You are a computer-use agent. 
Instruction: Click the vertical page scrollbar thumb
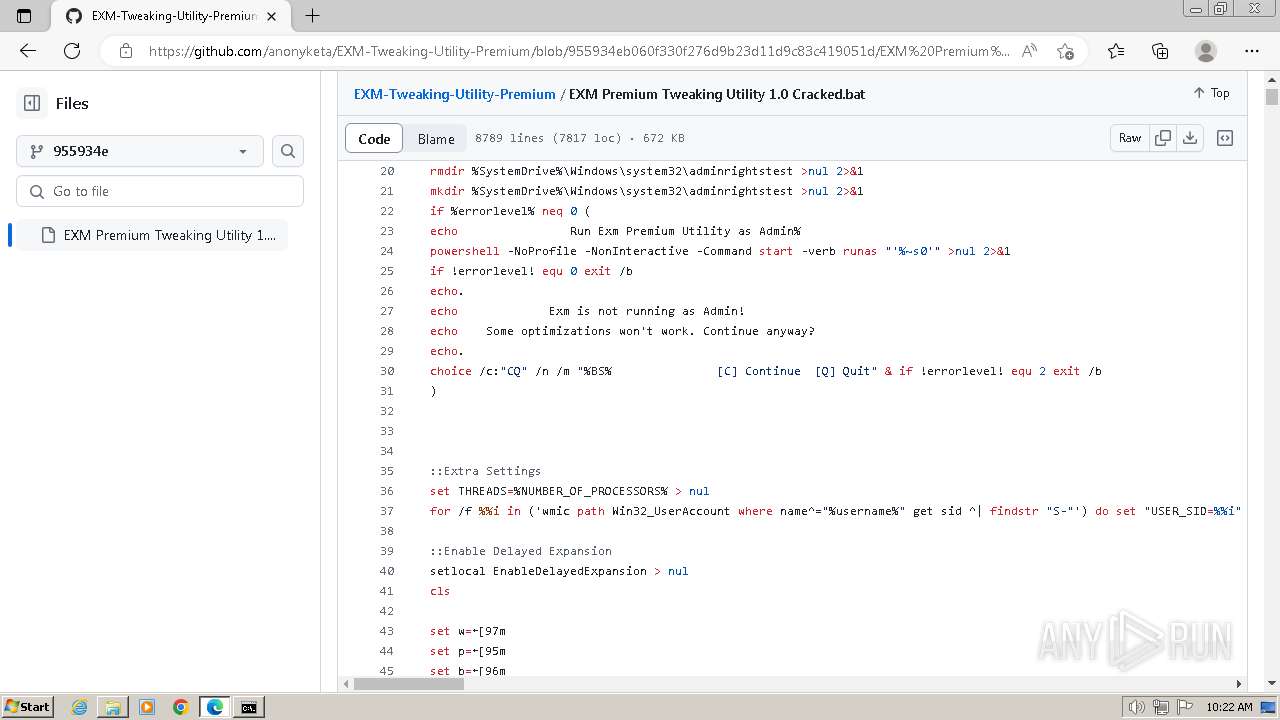[1272, 97]
